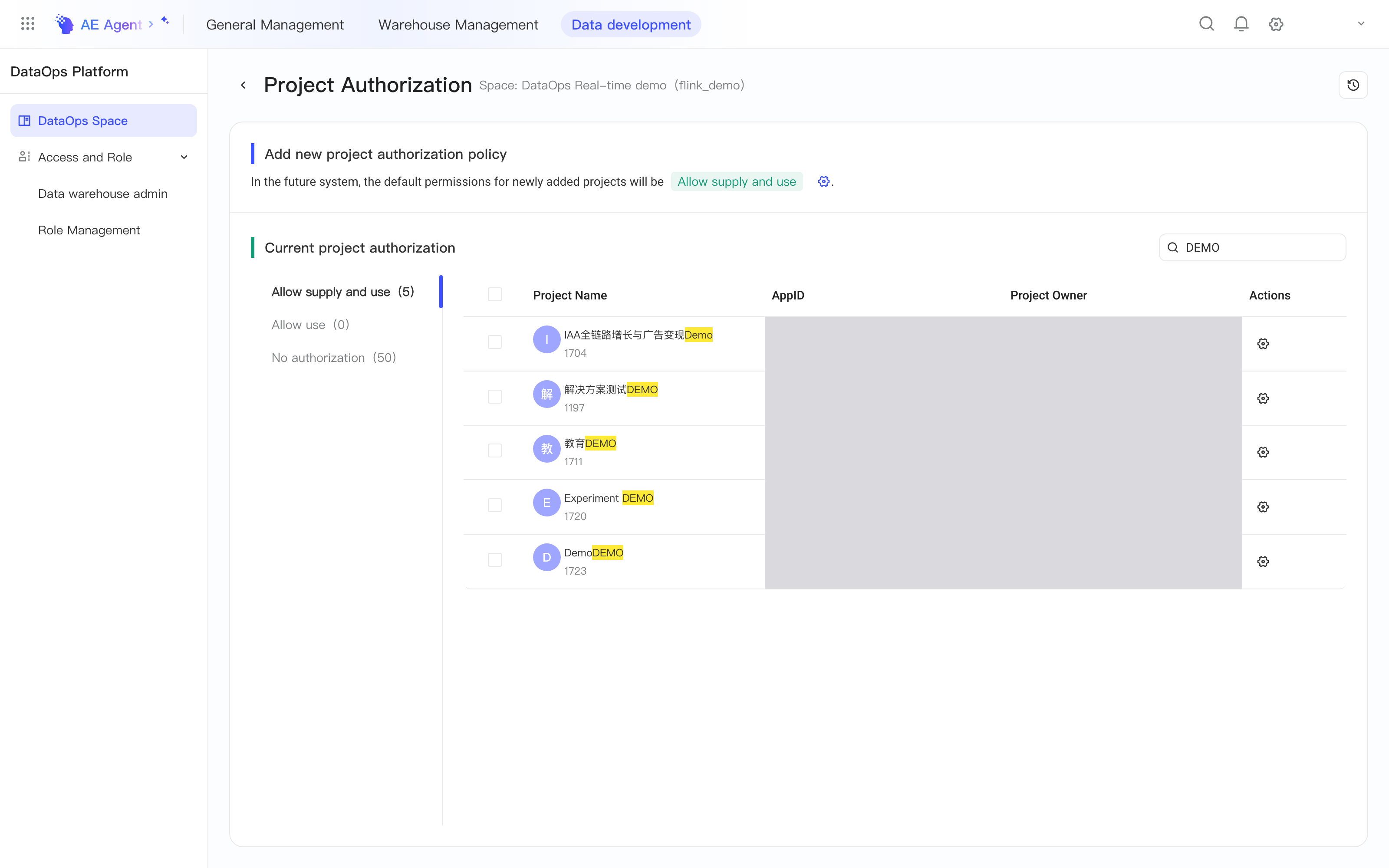Click the Project Owner column header
Screen dimensions: 1389x868
1048,295
